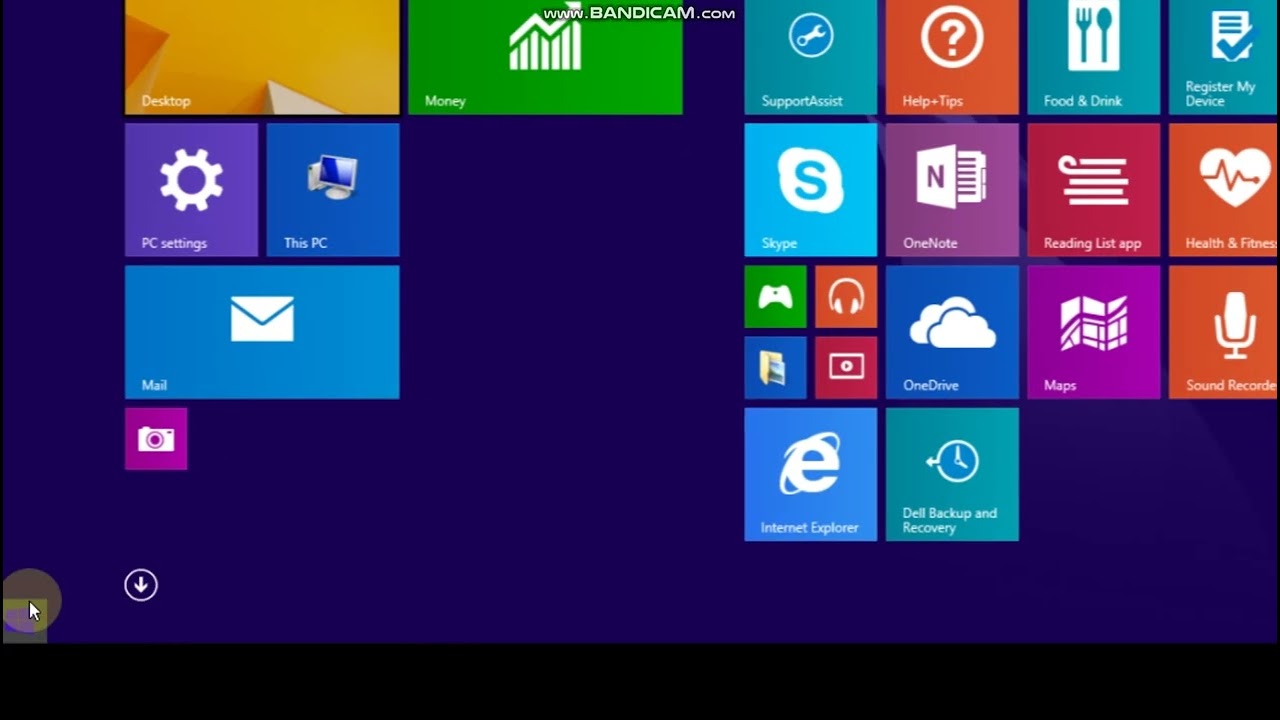This screenshot has width=1280, height=720.
Task: Launch the Money app tile
Action: (545, 57)
